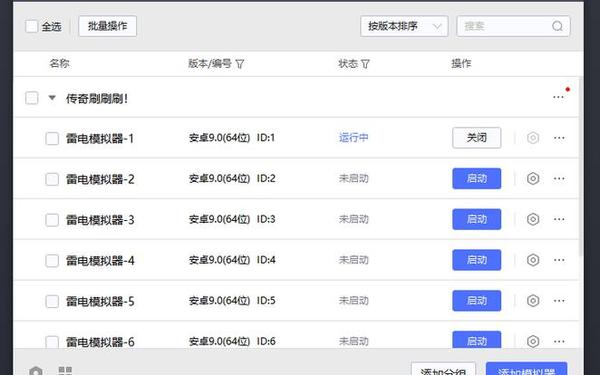600x375 pixels.
Task: Select the 雷电模拟器-5 name text
Action: pyautogui.click(x=100, y=302)
